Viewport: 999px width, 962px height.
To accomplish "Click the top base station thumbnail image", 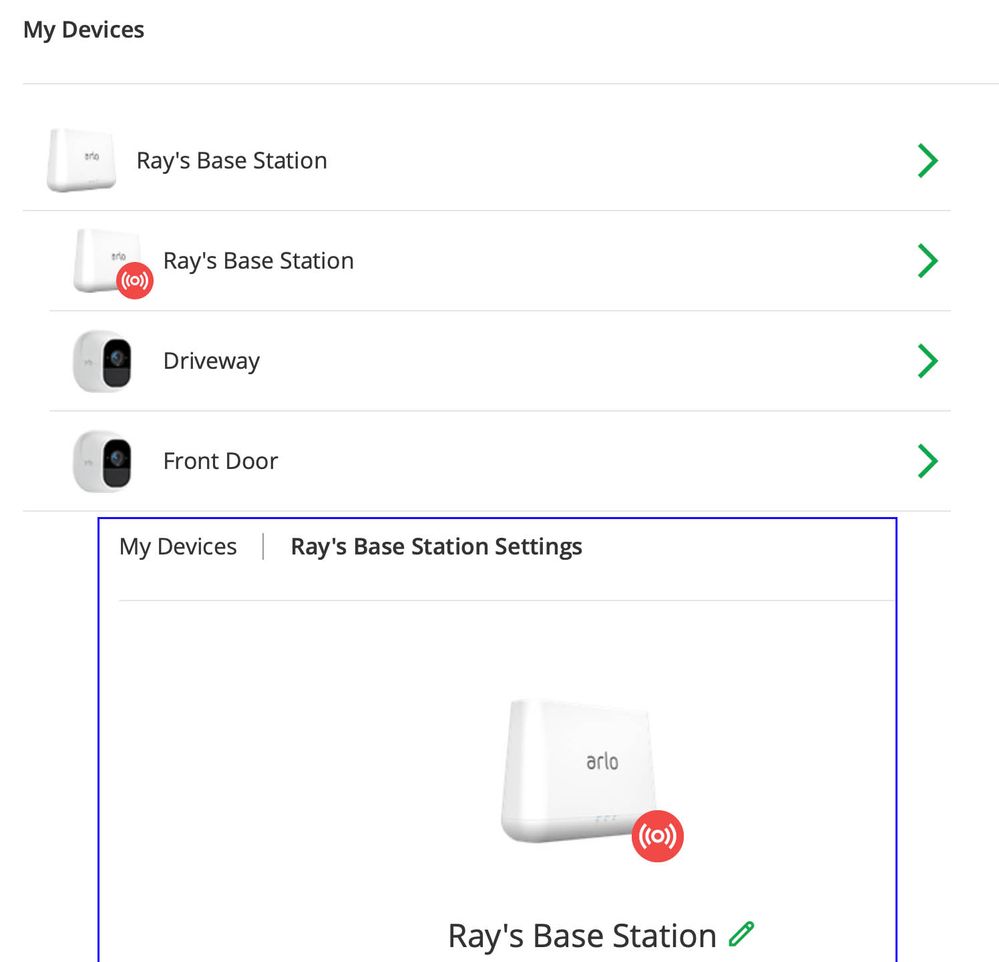I will pos(82,160).
